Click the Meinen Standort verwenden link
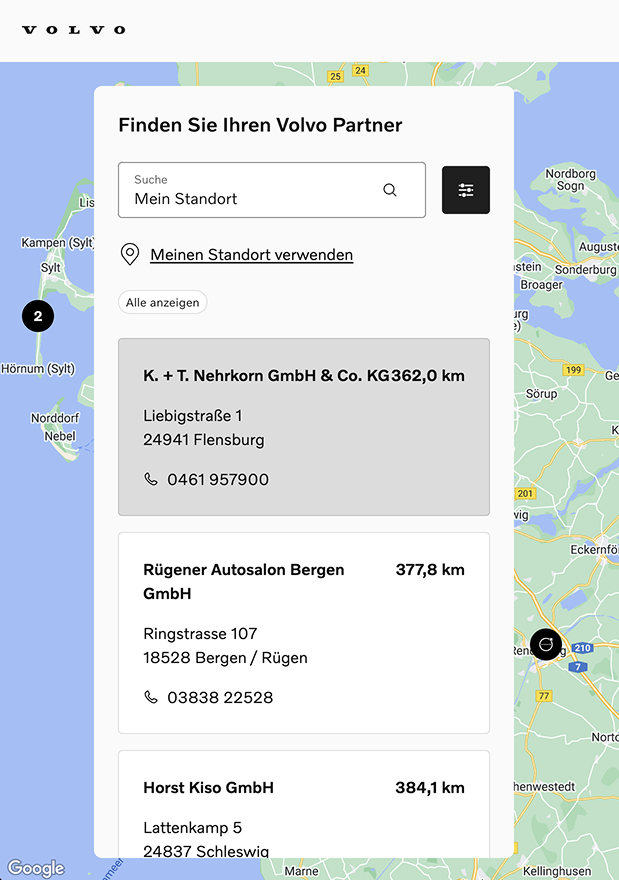 pos(251,254)
